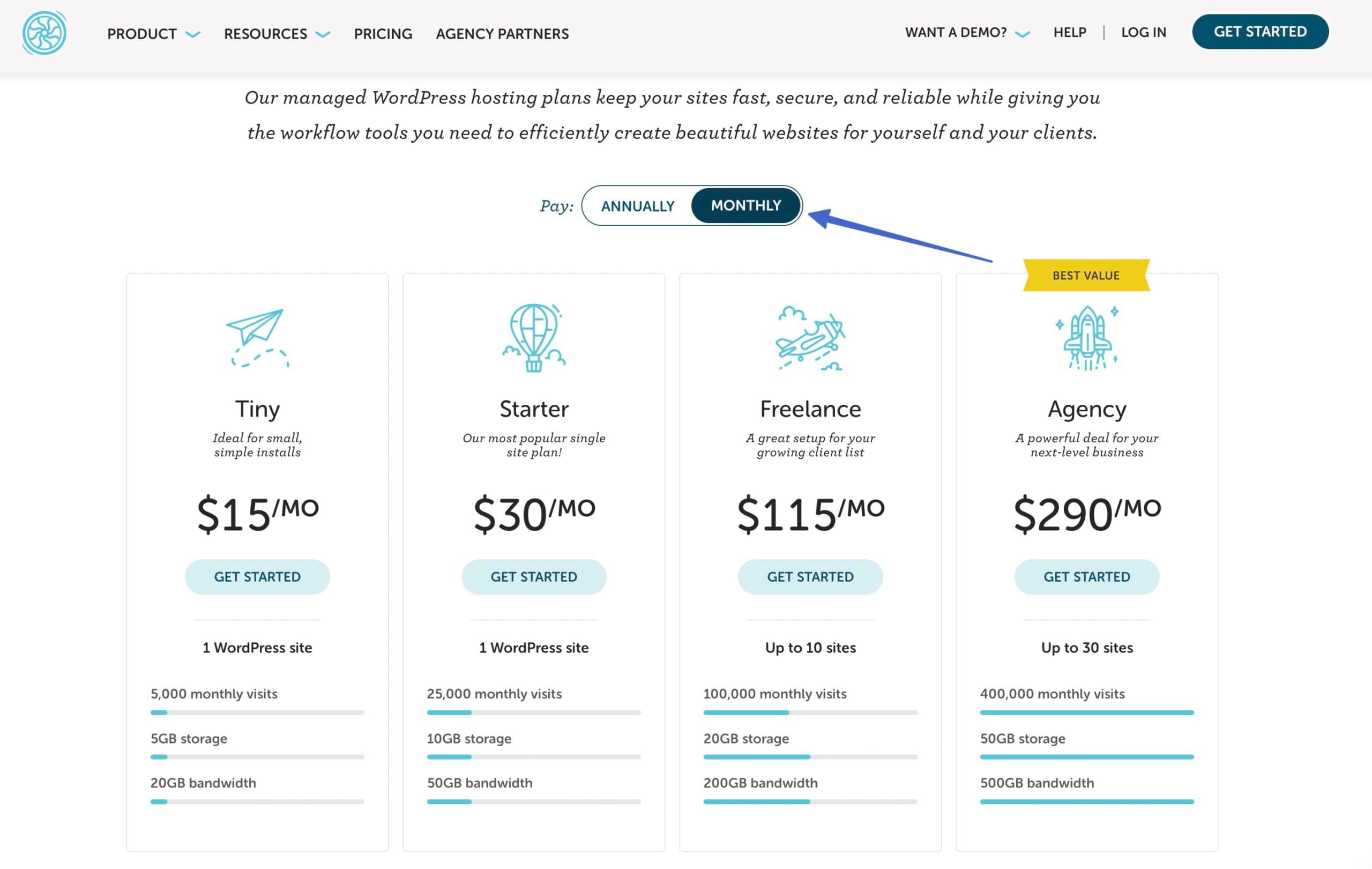The image size is (1372, 869).
Task: Switch payment to ANNUALLY
Action: pyautogui.click(x=638, y=206)
